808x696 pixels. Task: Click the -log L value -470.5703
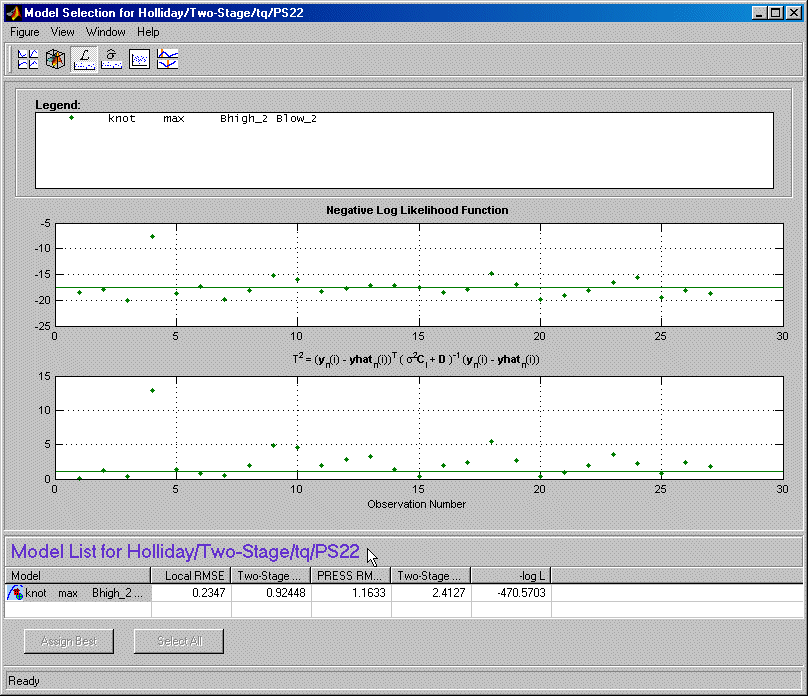521,593
